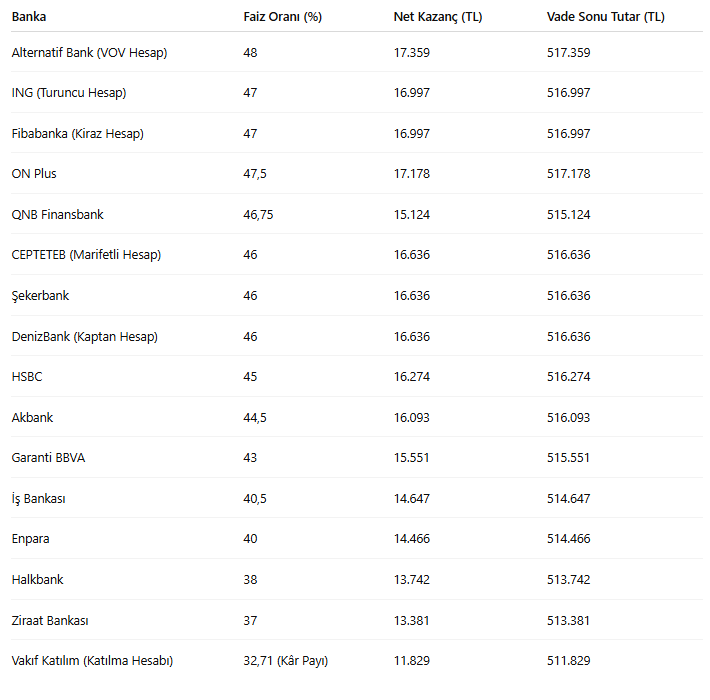
Task: Click Fibabanka (Kiraz Hesap) cell
Action: pos(77,133)
